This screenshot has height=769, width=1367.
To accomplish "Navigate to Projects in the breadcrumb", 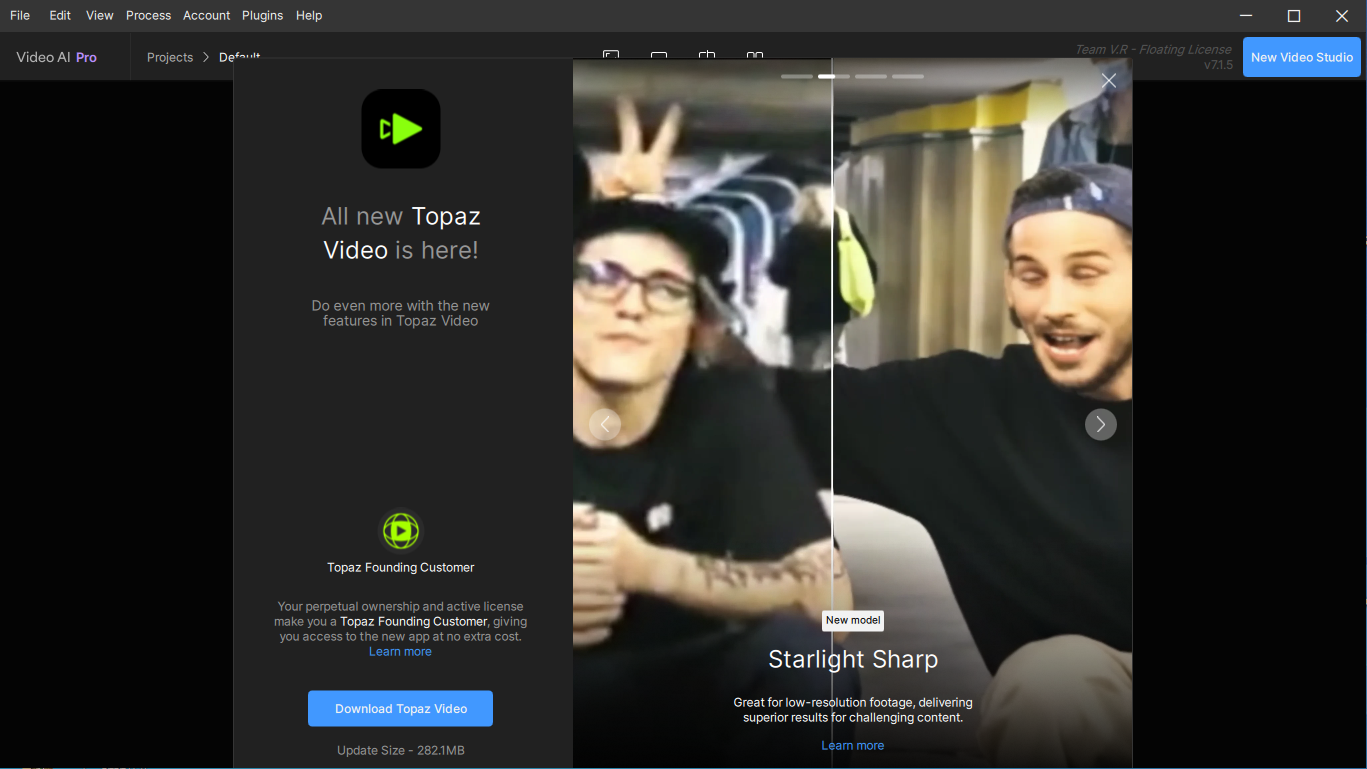I will [x=170, y=57].
